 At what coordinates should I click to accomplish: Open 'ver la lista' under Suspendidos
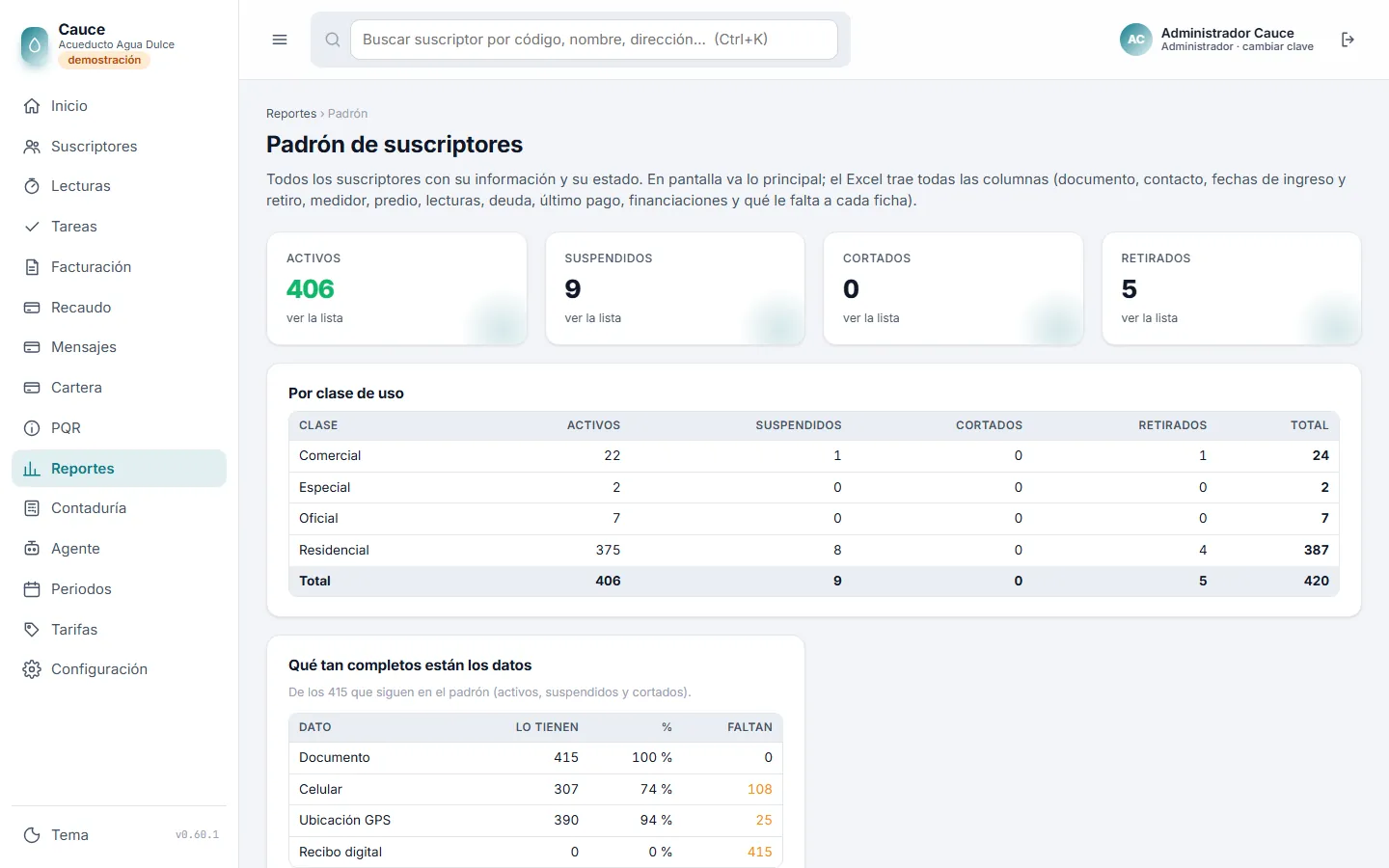593,318
